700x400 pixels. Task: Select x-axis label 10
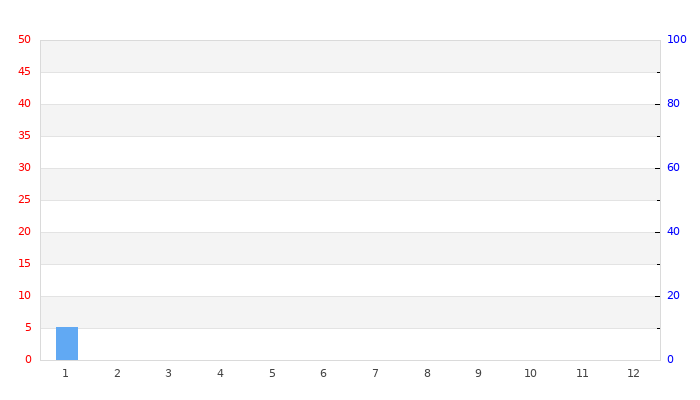coord(530,374)
